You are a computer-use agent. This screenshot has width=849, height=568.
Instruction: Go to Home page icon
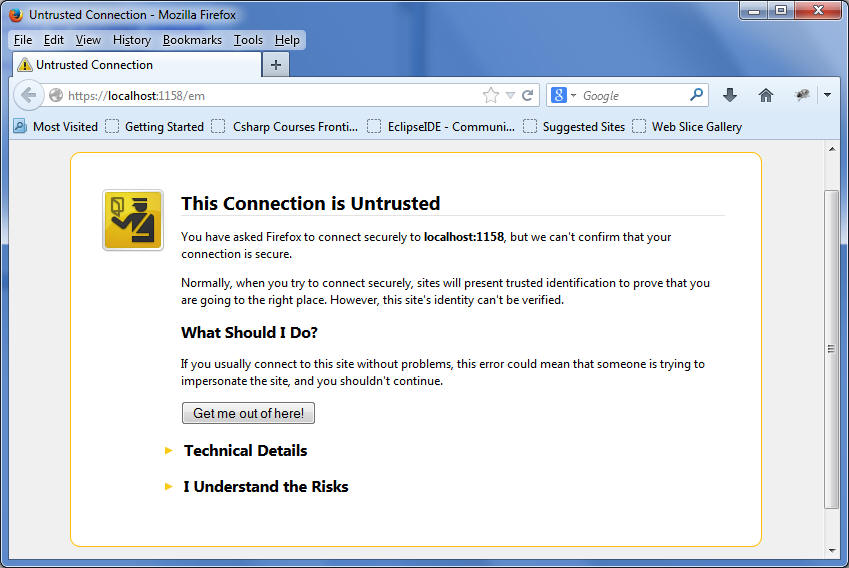pos(766,95)
